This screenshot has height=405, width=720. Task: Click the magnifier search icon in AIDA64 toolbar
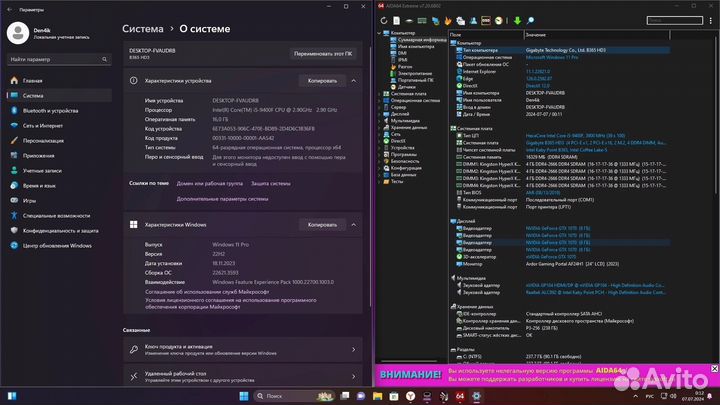pos(530,21)
